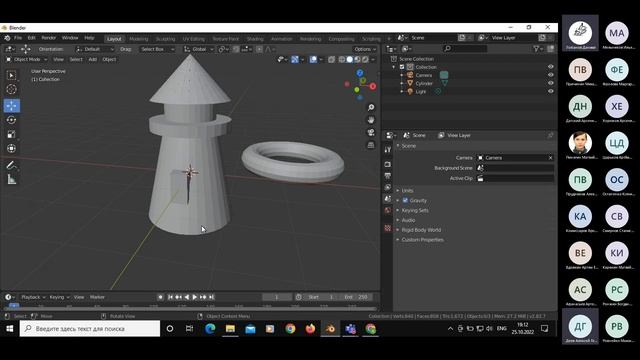Click the red X axis on the navigation gizmo
640x360 pixels.
[x=373, y=87]
